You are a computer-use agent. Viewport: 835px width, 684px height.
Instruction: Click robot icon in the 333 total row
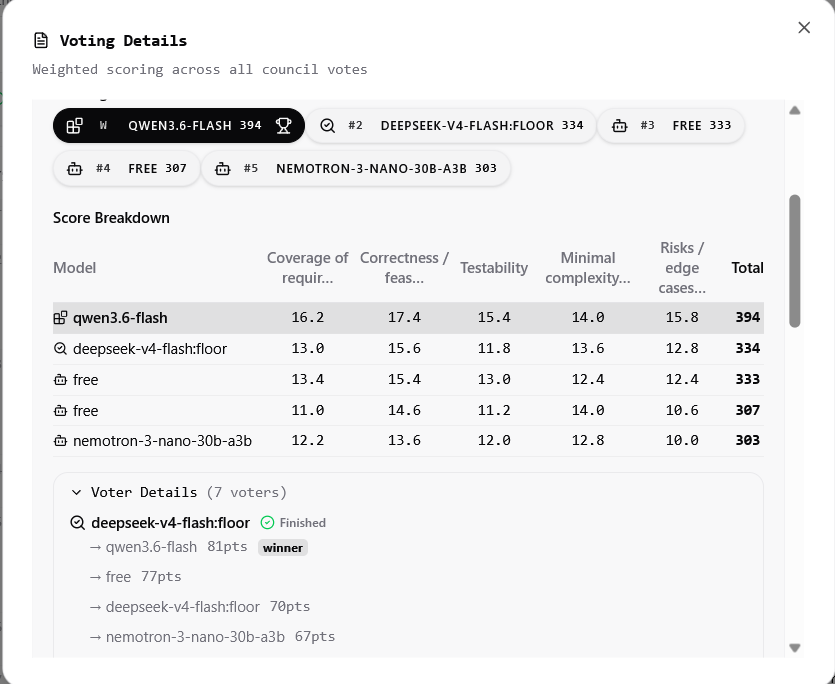[x=60, y=380]
